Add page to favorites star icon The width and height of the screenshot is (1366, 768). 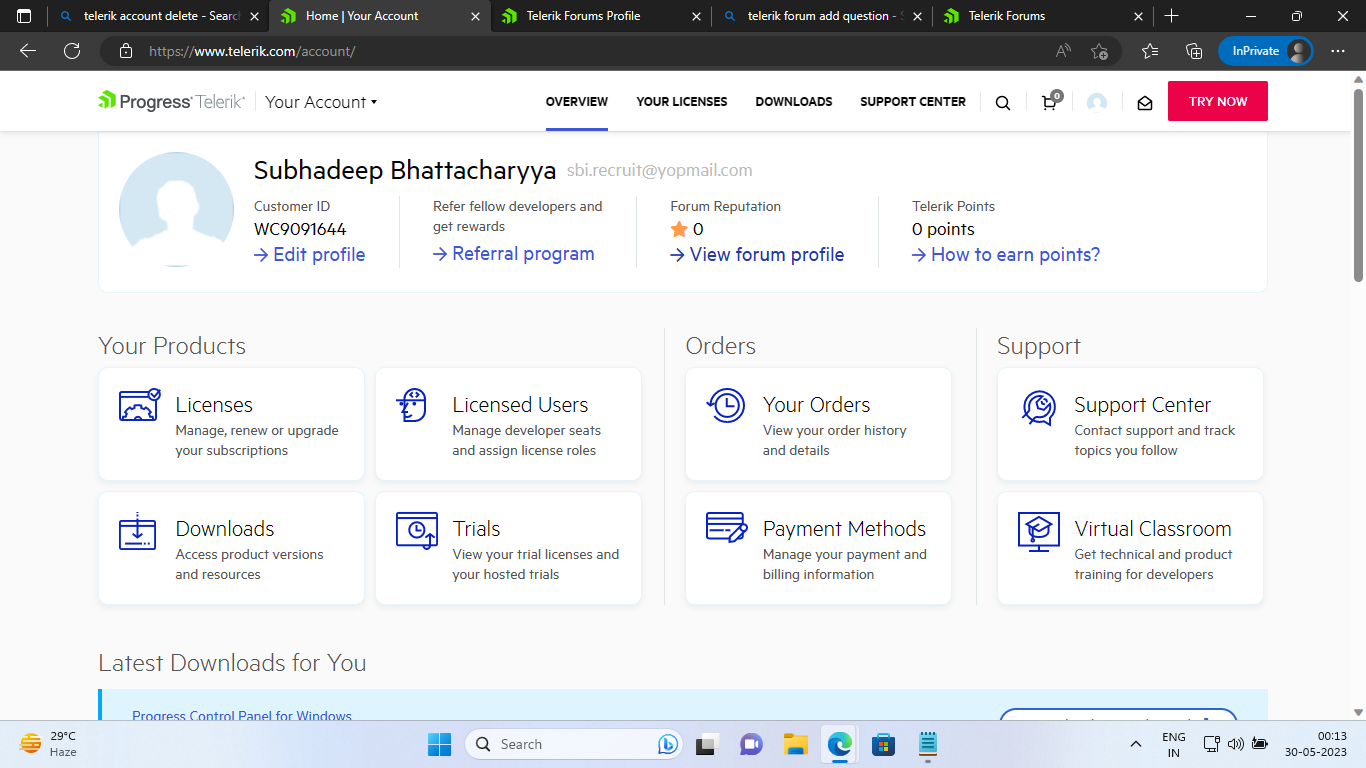(1100, 51)
